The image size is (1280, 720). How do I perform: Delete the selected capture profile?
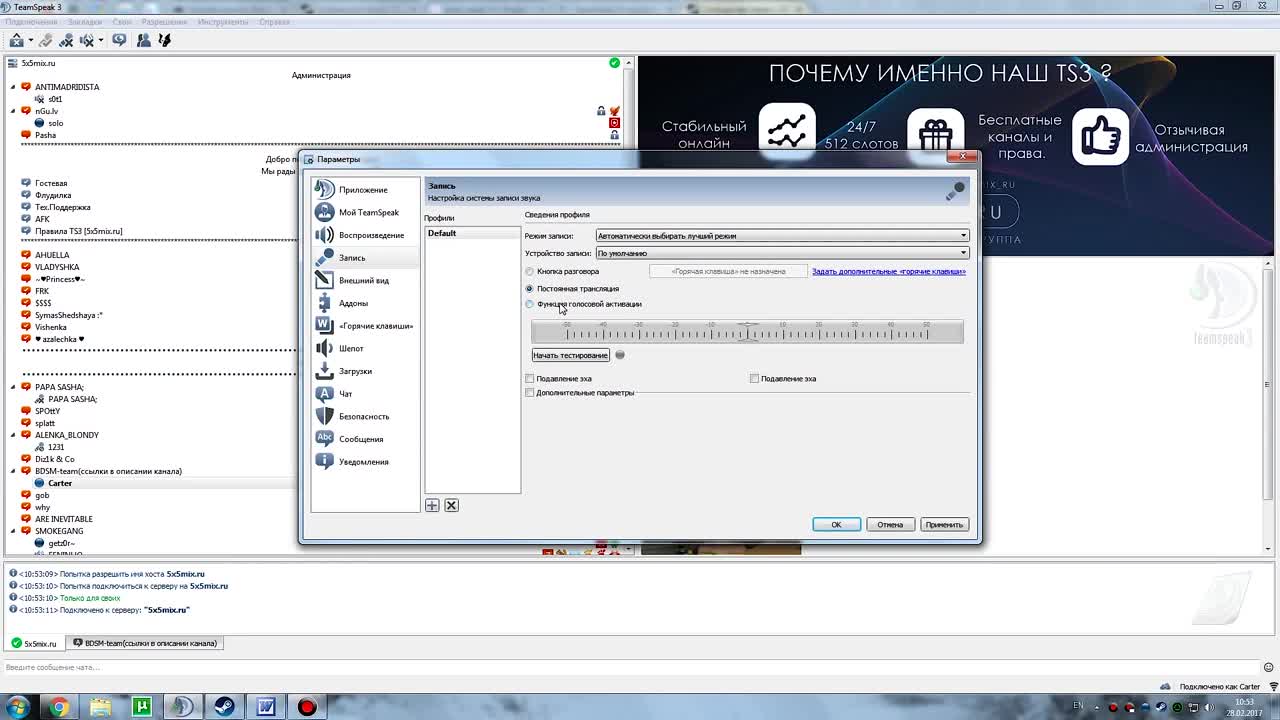(451, 506)
